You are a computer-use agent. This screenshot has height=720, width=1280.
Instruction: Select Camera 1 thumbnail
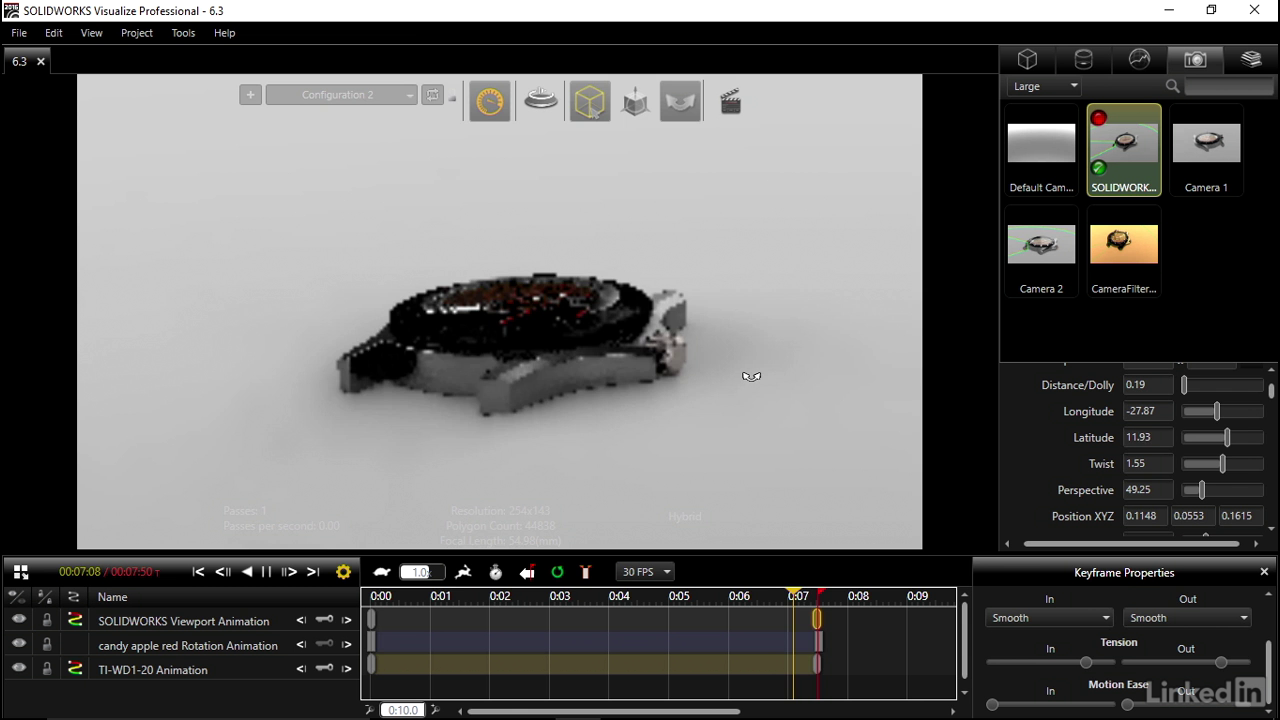tap(1206, 150)
